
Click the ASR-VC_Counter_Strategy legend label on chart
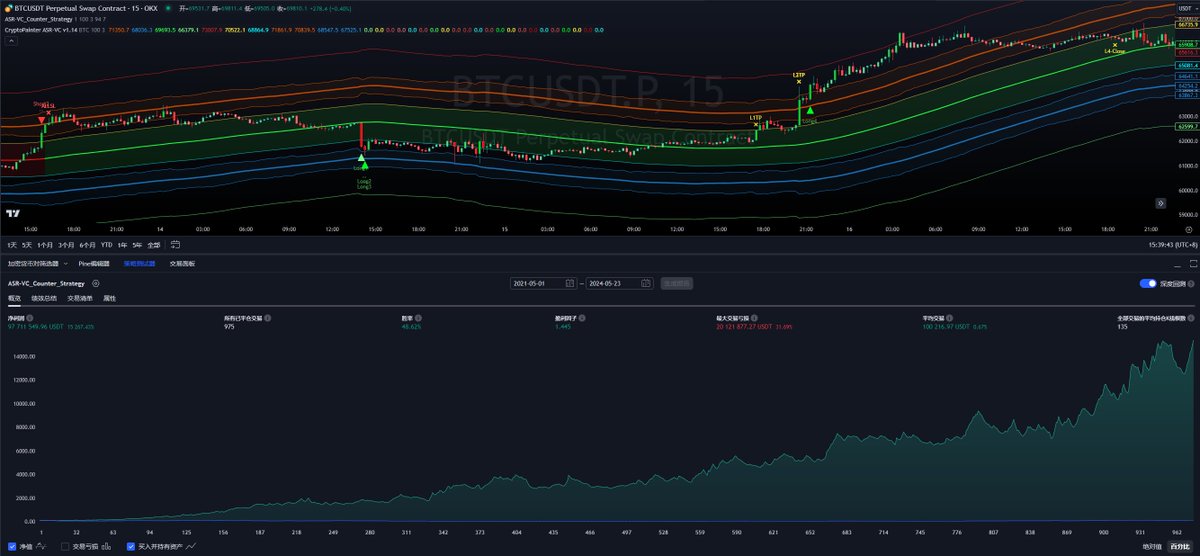pos(38,19)
